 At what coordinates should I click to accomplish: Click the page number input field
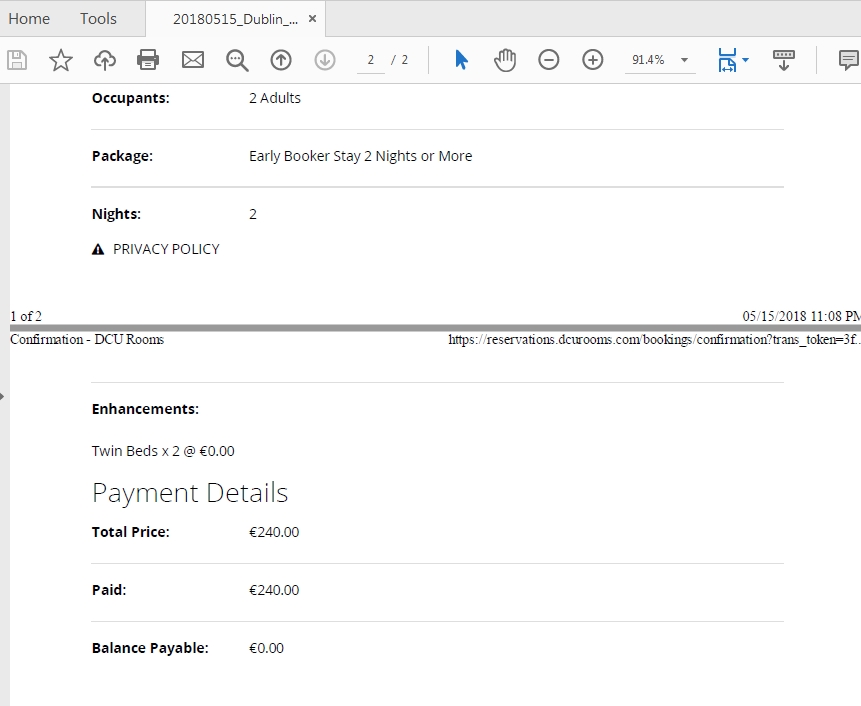371,60
